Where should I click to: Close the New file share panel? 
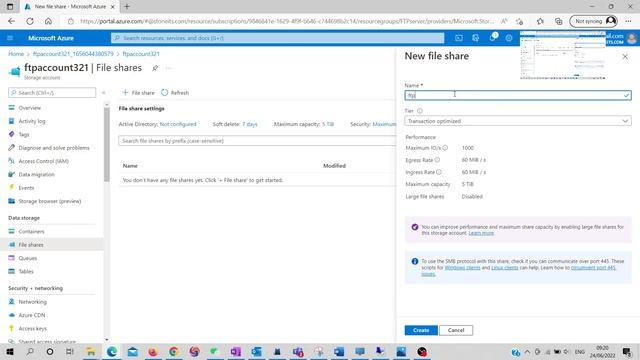[x=625, y=57]
